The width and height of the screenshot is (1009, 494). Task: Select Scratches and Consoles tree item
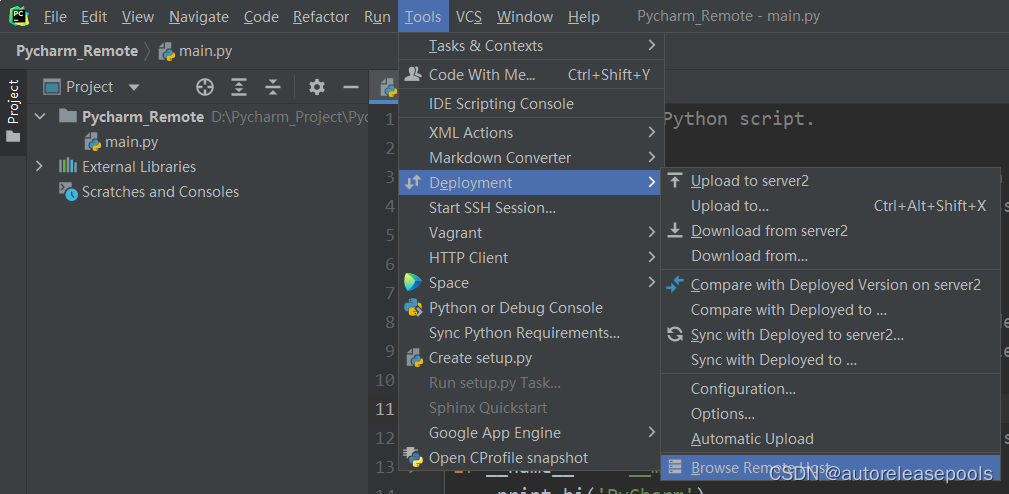pyautogui.click(x=160, y=192)
